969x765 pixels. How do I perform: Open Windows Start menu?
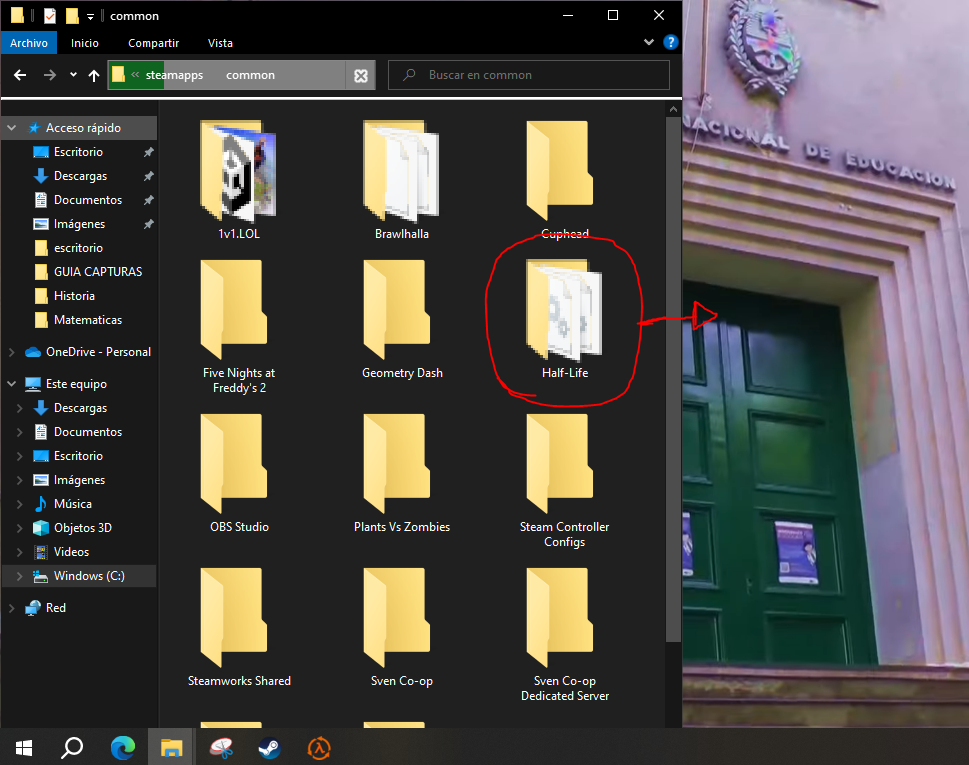[23, 748]
